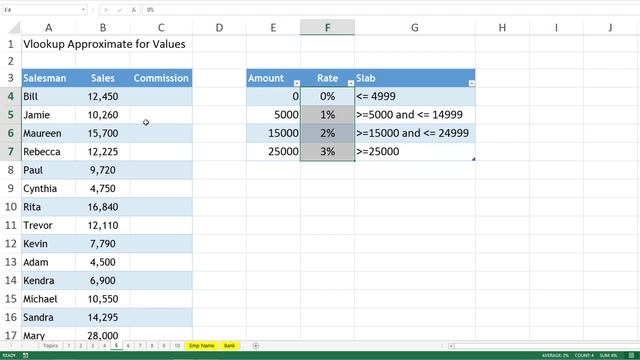Image resolution: width=640 pixels, height=360 pixels.
Task: Select the cell containing 'Kendra'
Action: 49,280
